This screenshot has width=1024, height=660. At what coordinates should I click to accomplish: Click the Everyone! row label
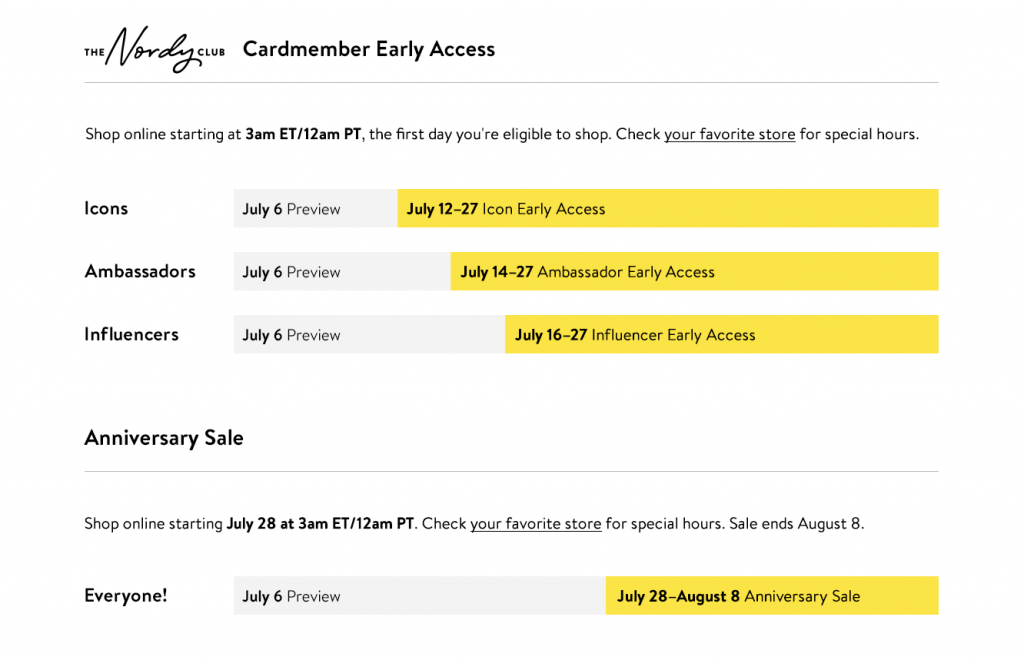click(x=125, y=595)
